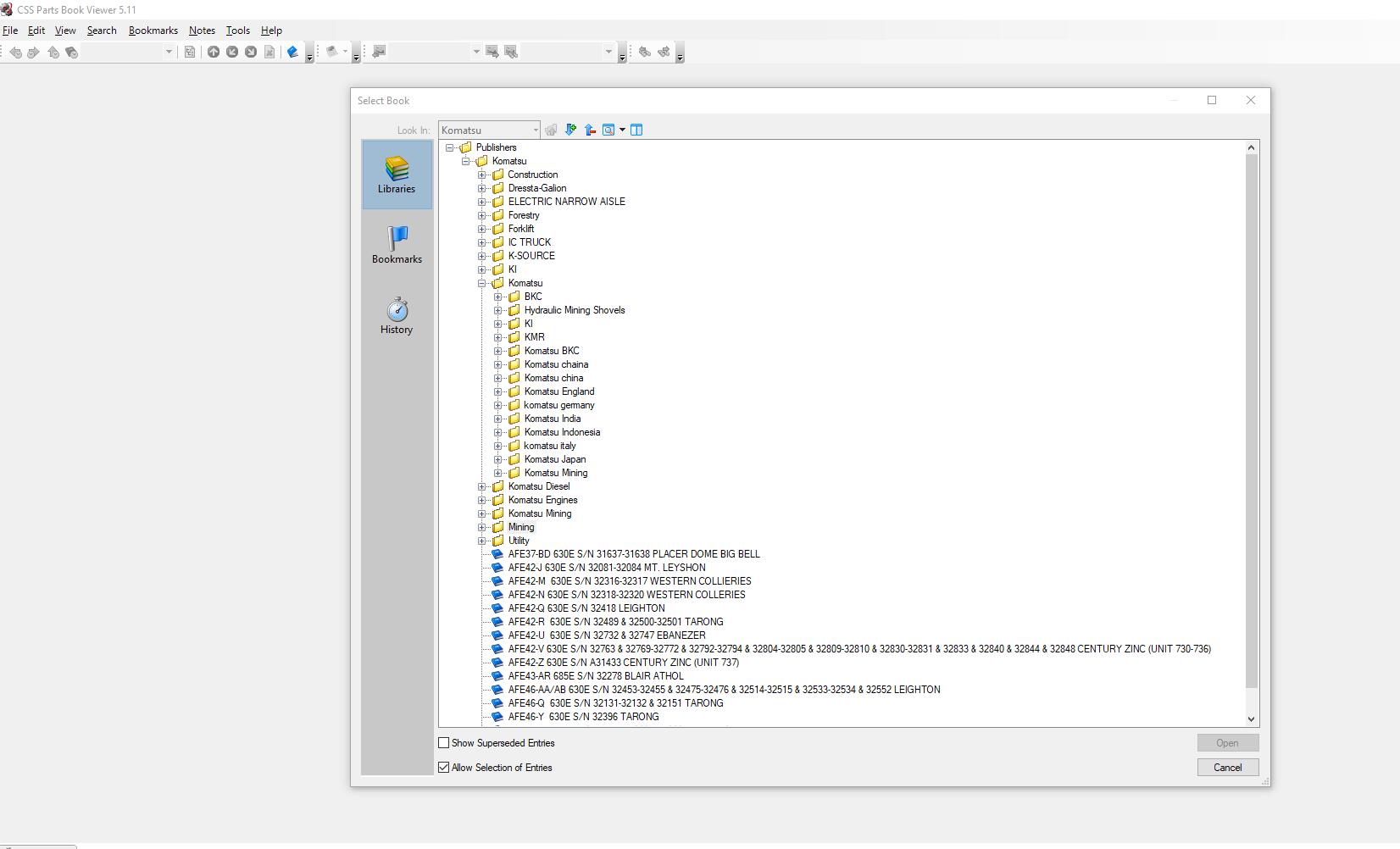Select the IC TRUCK folder
The image size is (1400, 849).
click(x=530, y=242)
